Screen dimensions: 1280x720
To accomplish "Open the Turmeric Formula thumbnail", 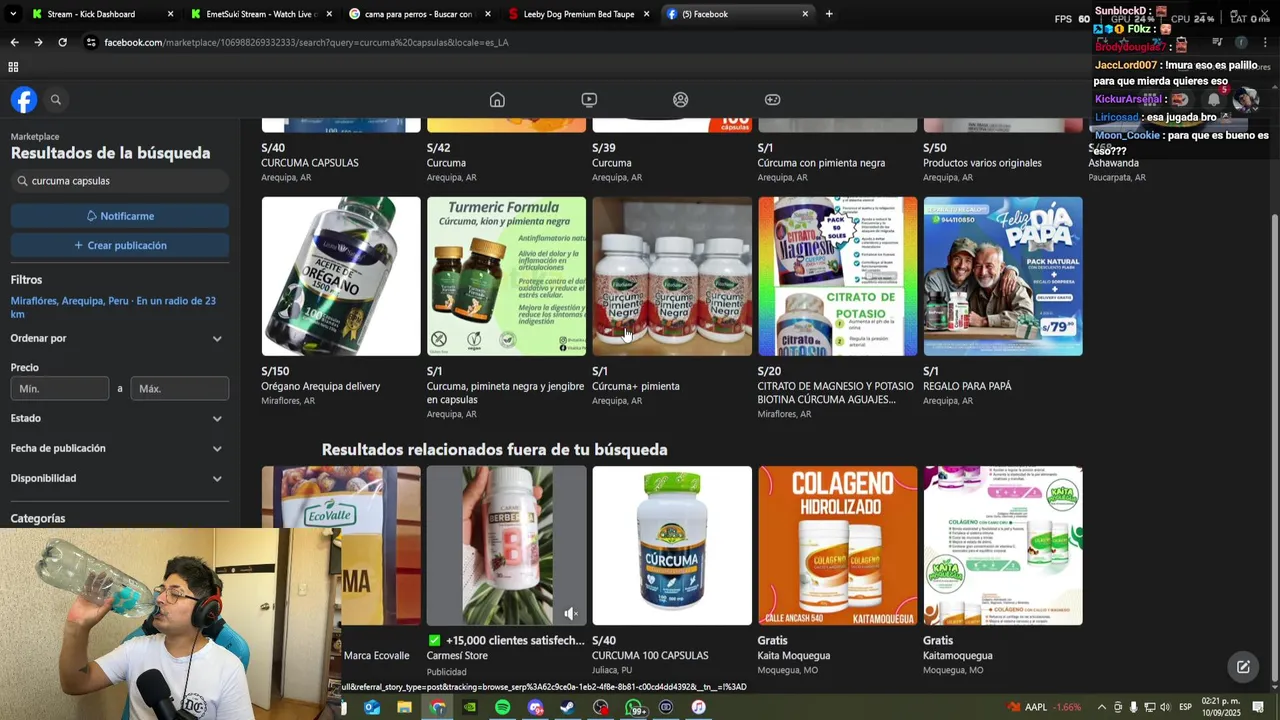I will (x=506, y=276).
